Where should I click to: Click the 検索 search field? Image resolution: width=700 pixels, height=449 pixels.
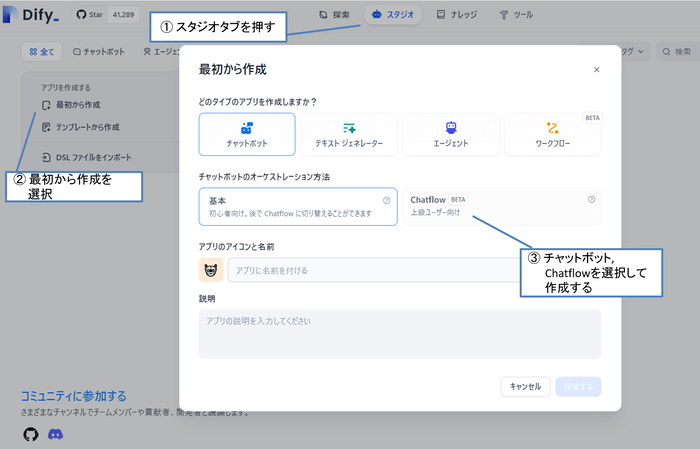tap(678, 52)
